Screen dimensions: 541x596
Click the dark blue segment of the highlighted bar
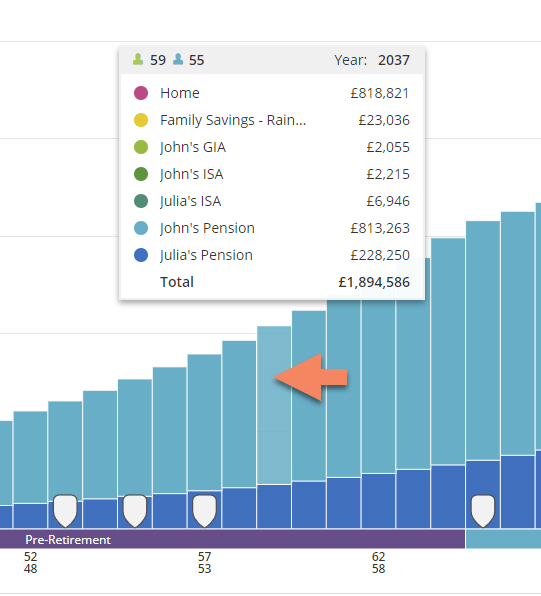tap(274, 507)
